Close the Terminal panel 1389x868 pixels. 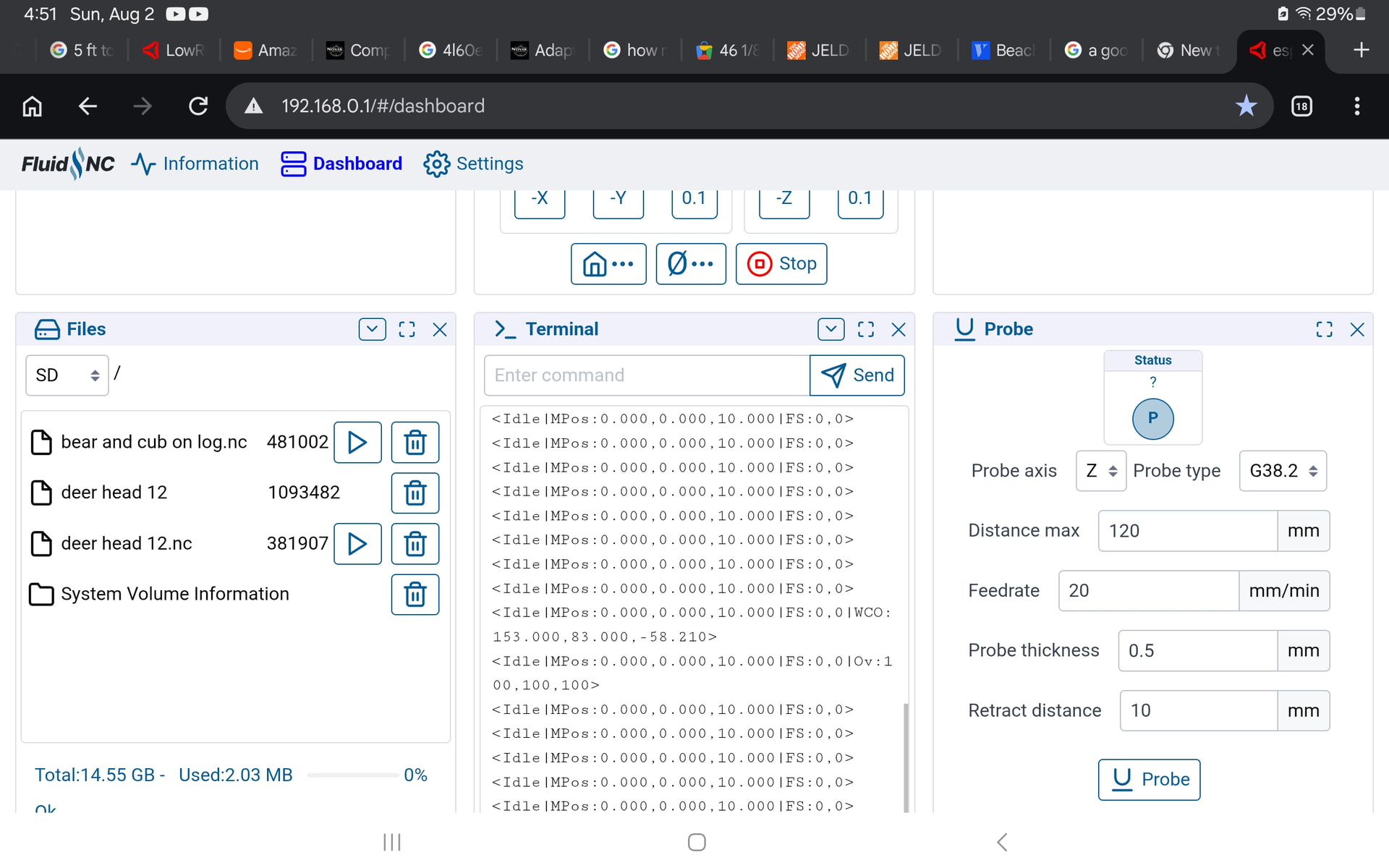tap(899, 329)
